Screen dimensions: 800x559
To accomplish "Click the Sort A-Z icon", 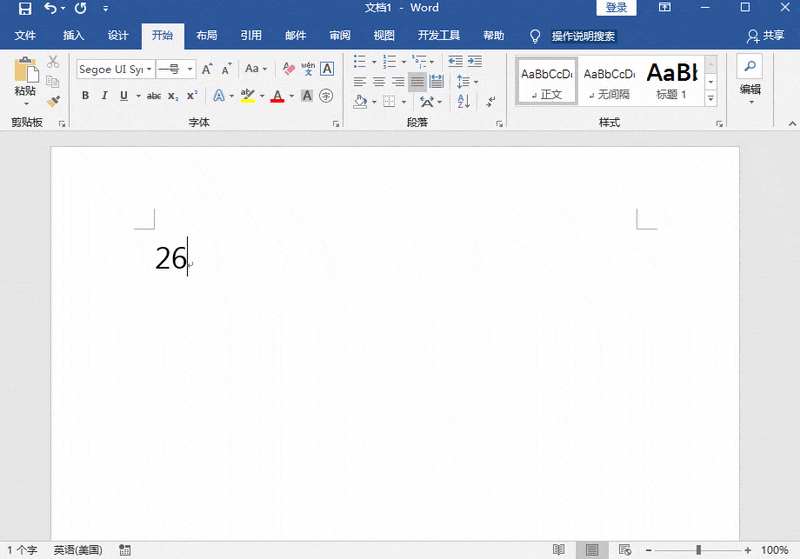I will [463, 101].
